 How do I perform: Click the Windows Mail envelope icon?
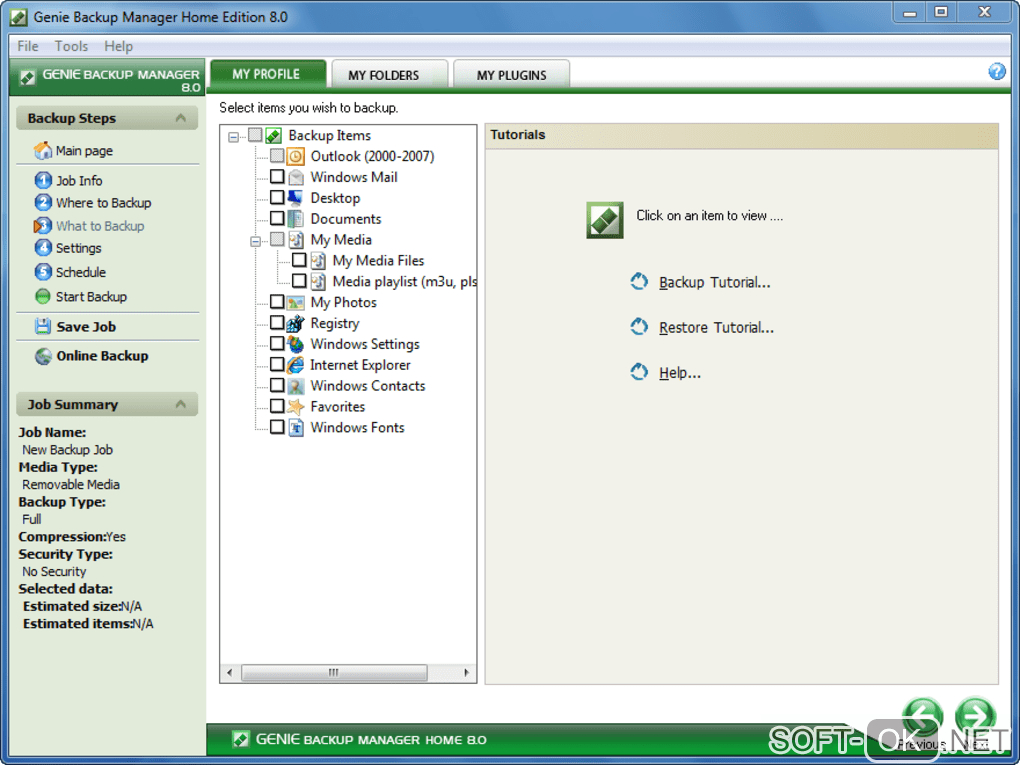pos(296,177)
